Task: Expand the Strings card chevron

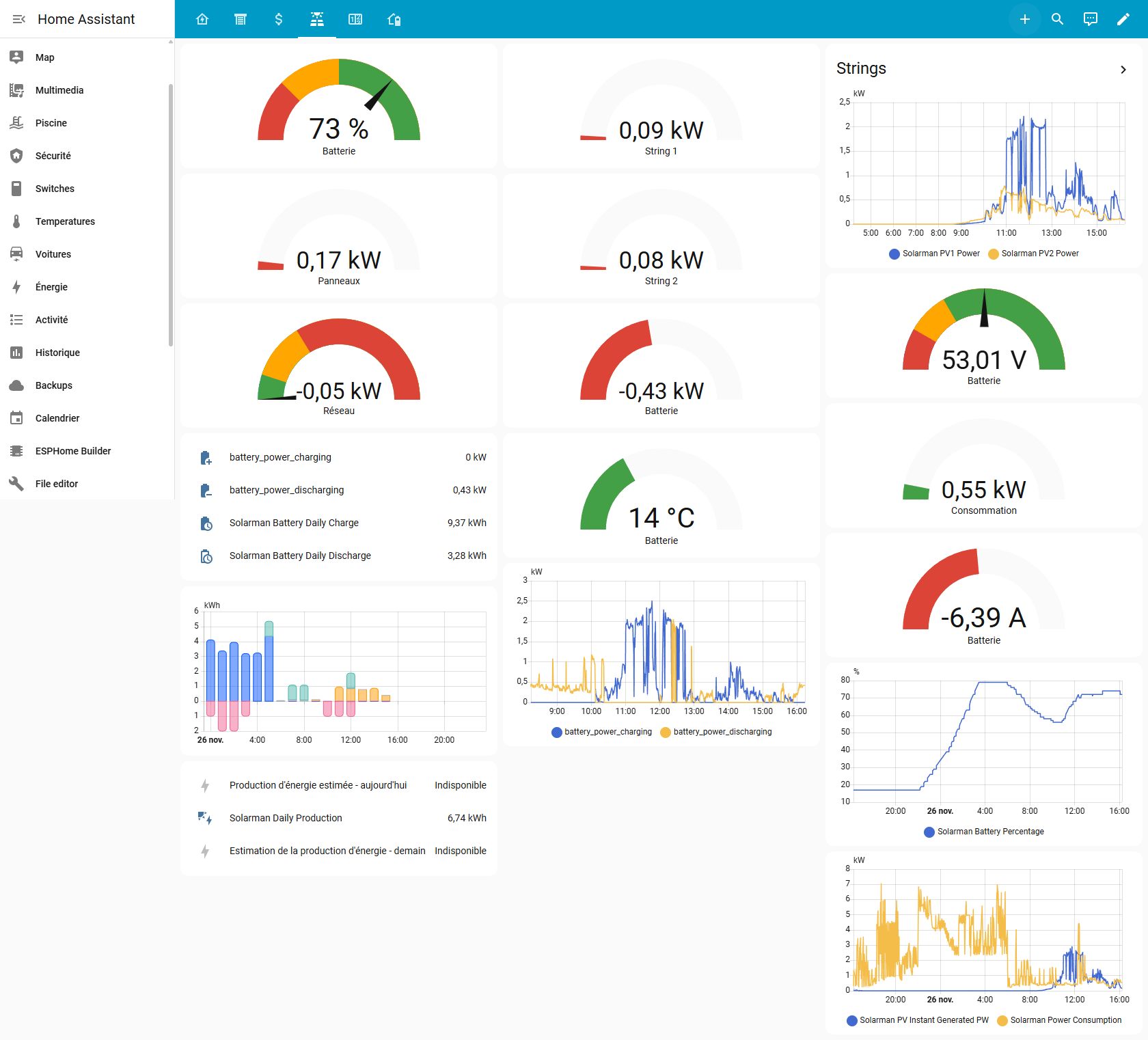Action: pos(1123,70)
